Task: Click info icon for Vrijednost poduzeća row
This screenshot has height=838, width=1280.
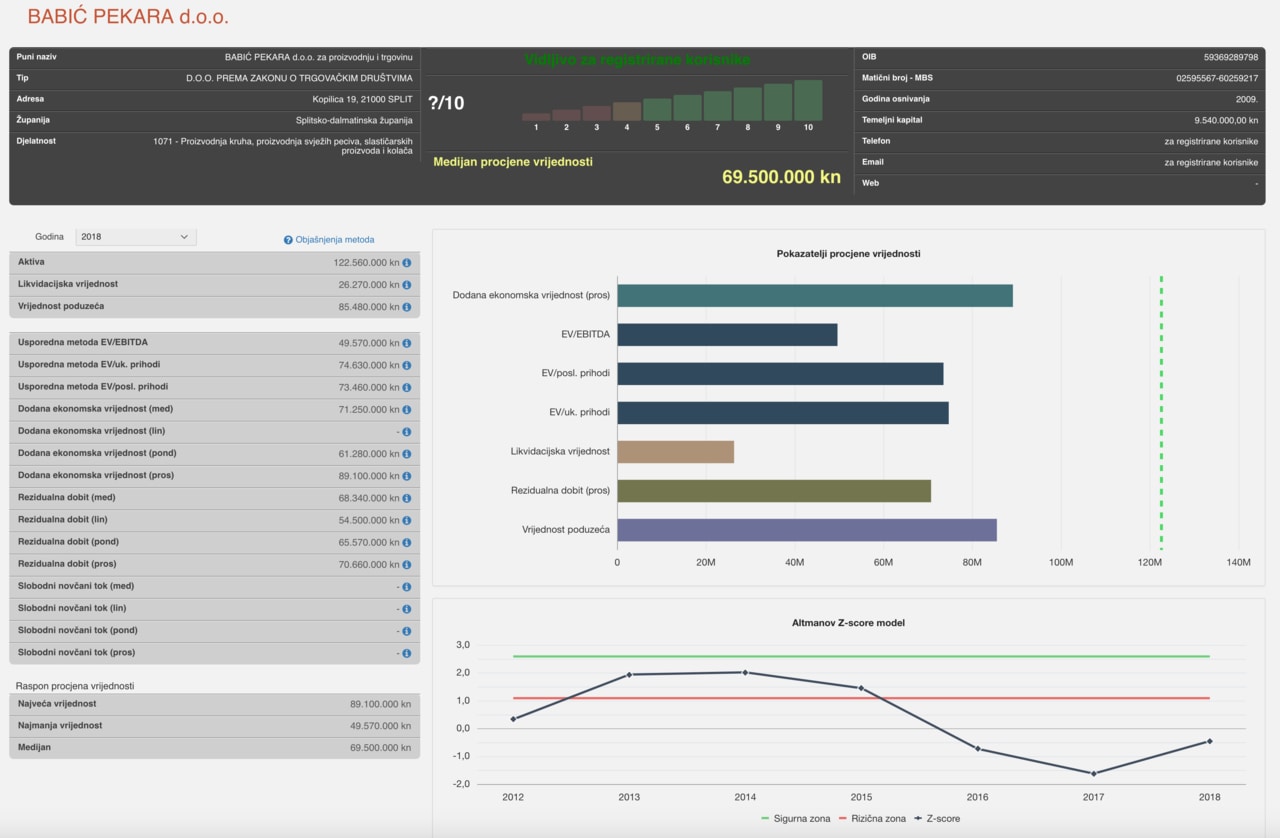Action: (407, 306)
